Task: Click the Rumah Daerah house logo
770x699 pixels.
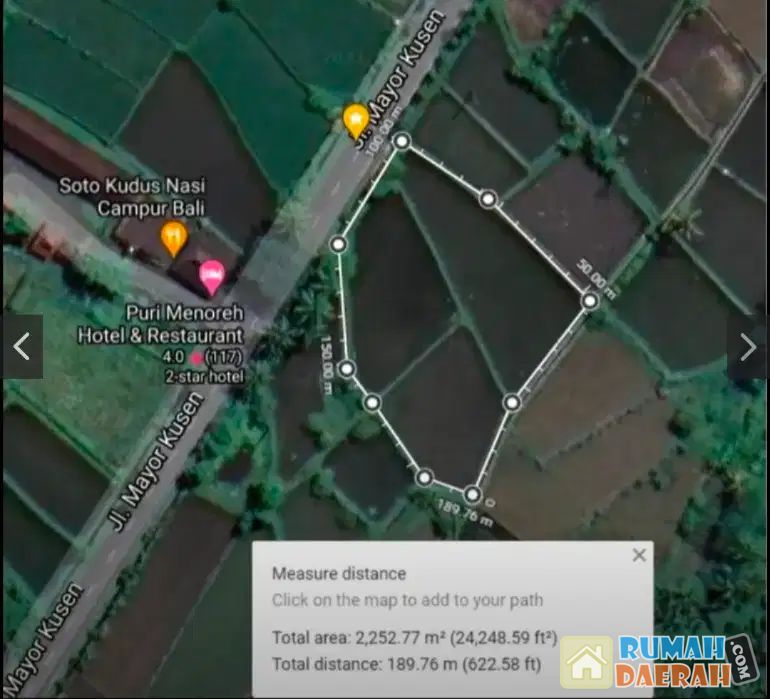Action: coord(587,662)
